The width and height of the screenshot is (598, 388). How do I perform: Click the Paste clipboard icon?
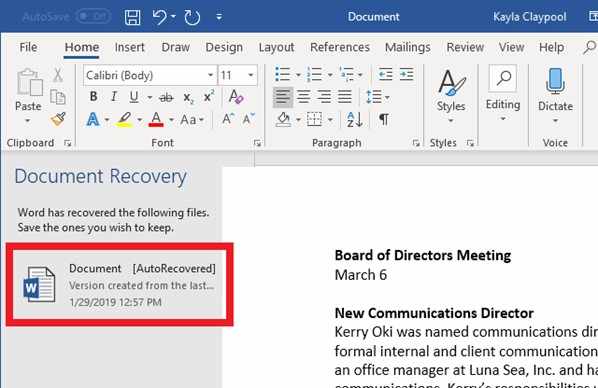point(29,82)
